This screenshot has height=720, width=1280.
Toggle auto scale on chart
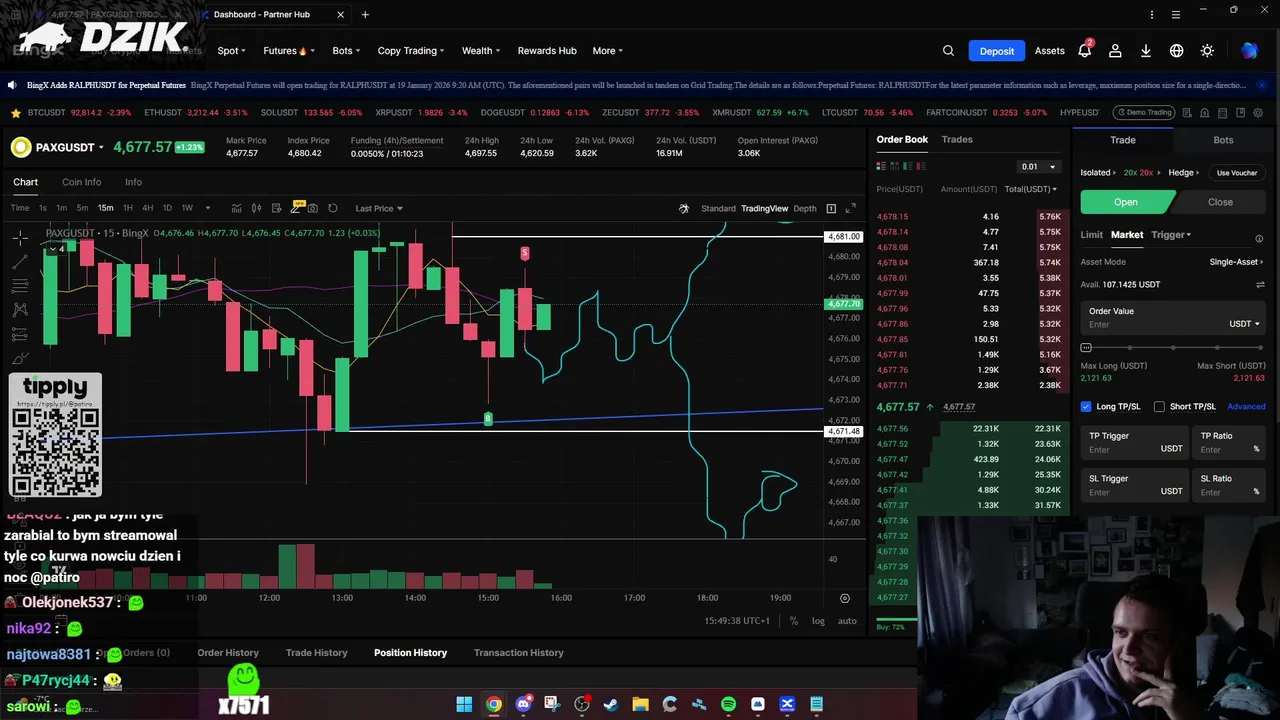pyautogui.click(x=847, y=621)
